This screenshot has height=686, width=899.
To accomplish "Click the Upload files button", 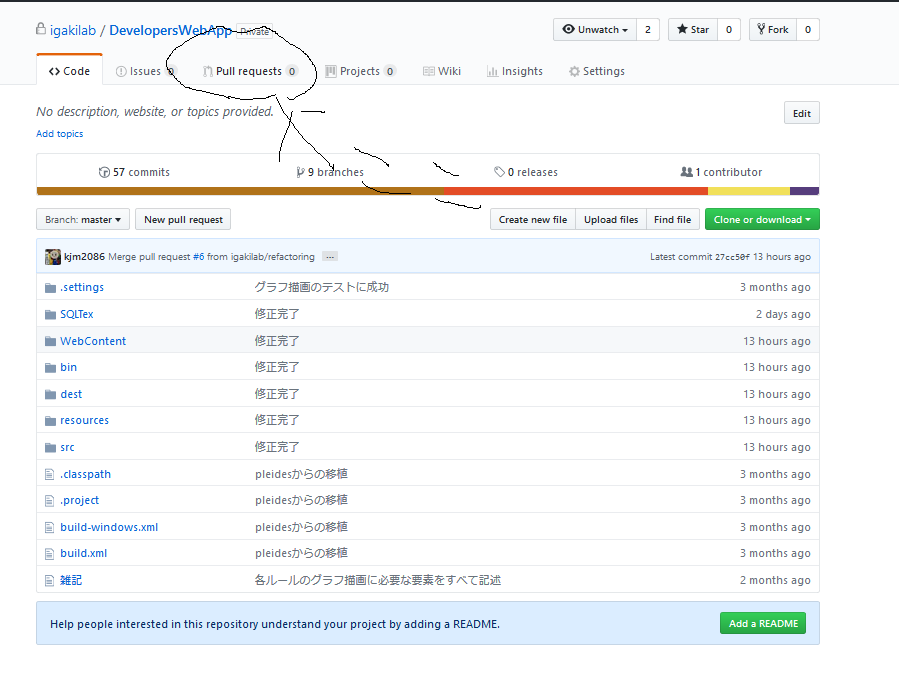I will (x=611, y=220).
